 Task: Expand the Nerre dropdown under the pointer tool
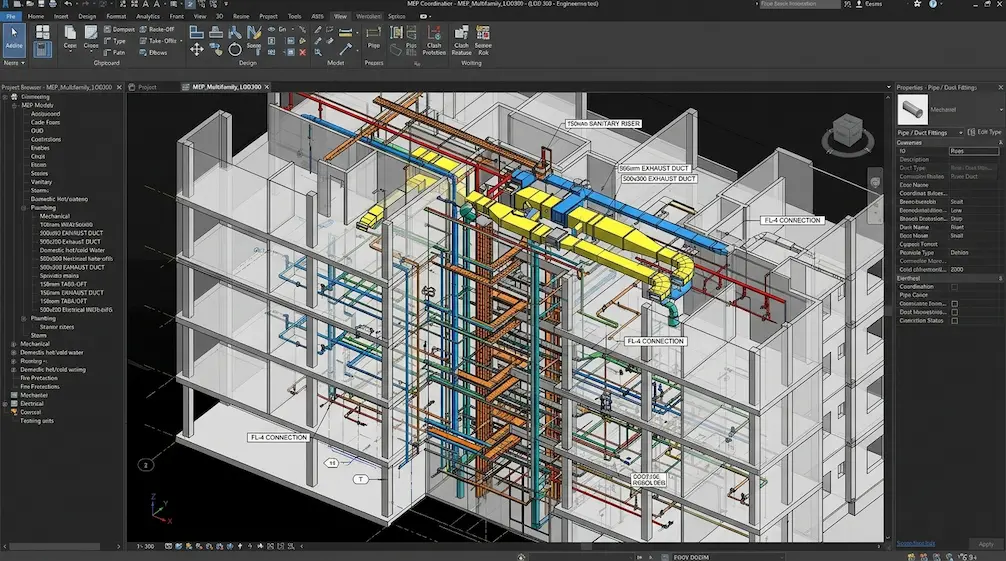14,63
